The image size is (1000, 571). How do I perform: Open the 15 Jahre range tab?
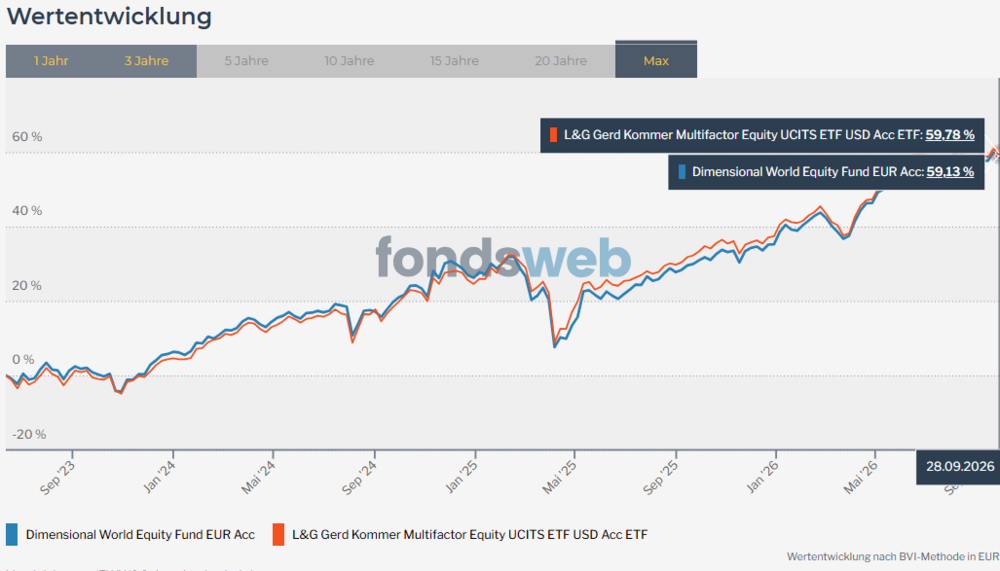click(454, 61)
